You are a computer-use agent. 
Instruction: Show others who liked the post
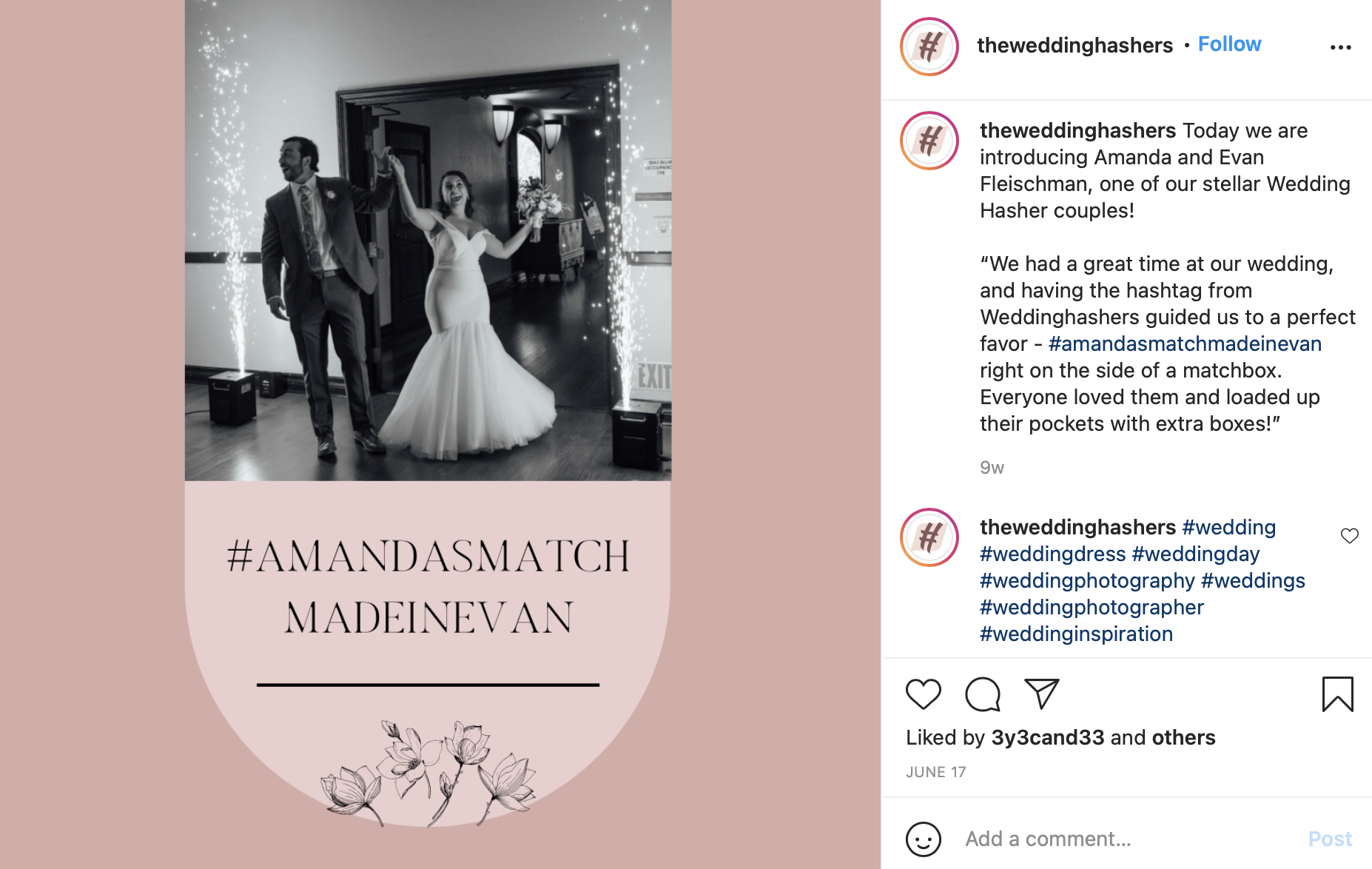point(1183,737)
